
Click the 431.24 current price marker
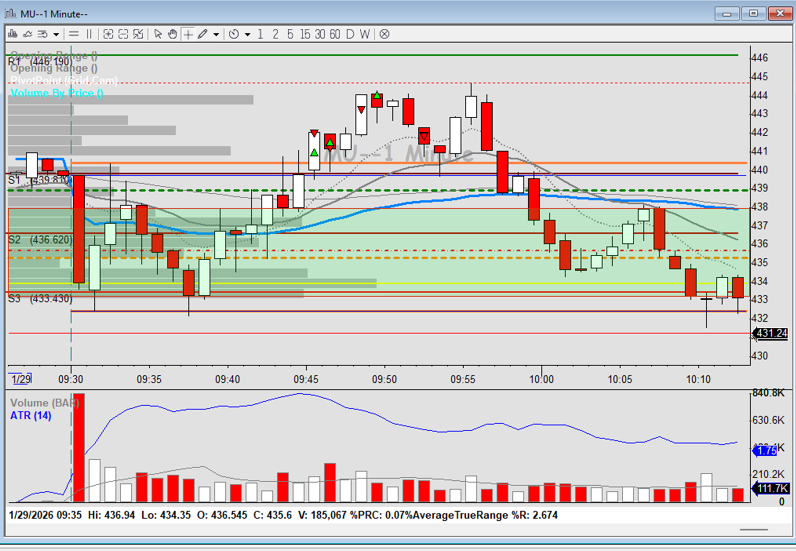coord(770,334)
